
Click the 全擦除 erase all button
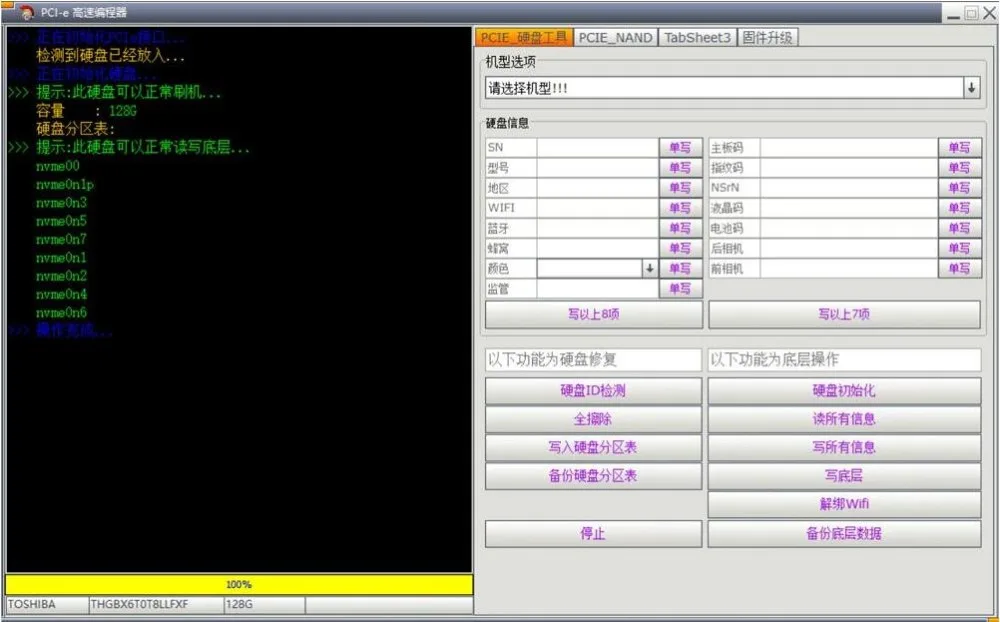pyautogui.click(x=593, y=419)
